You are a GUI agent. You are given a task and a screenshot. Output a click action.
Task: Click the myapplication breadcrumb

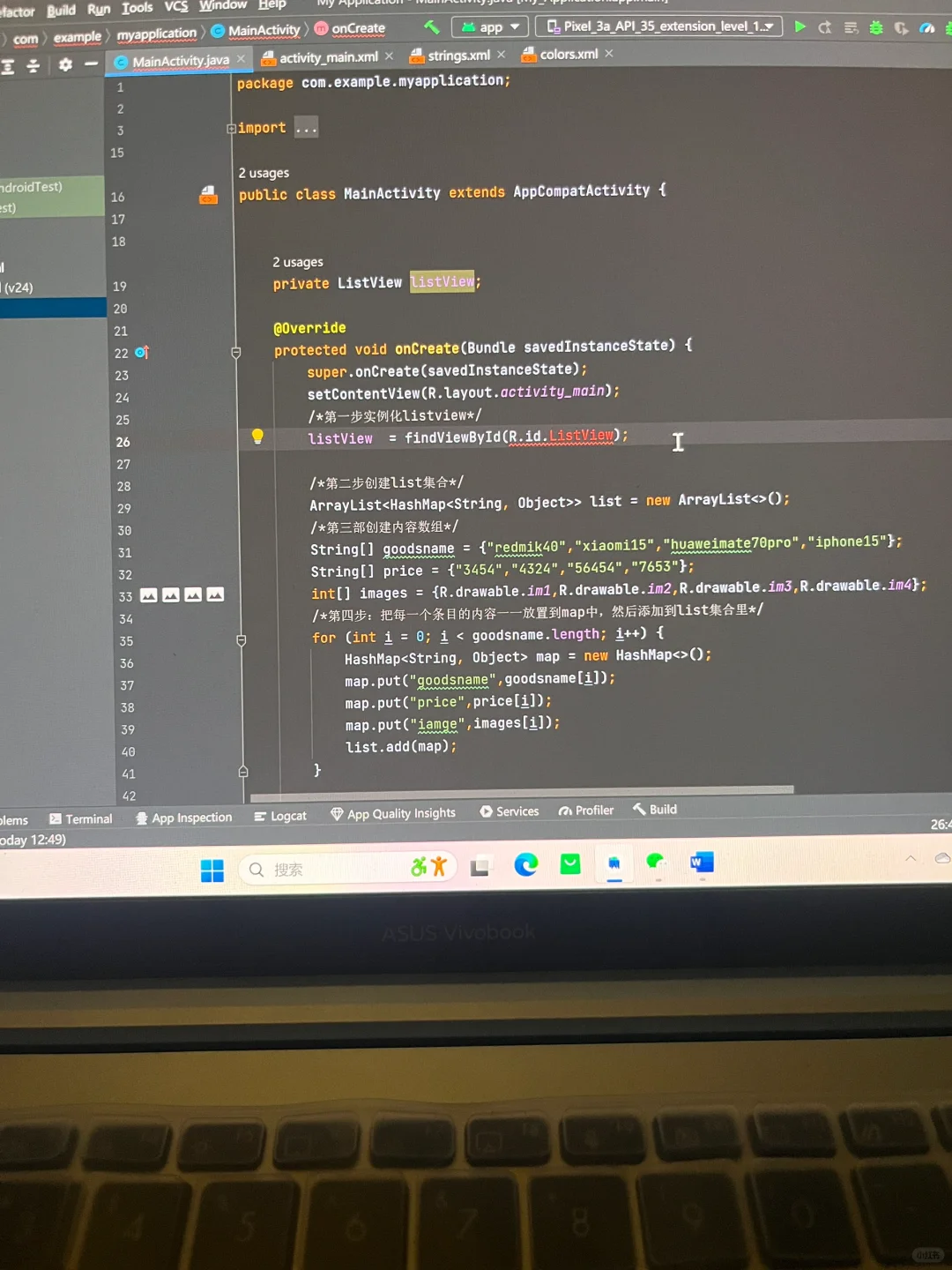(x=157, y=34)
